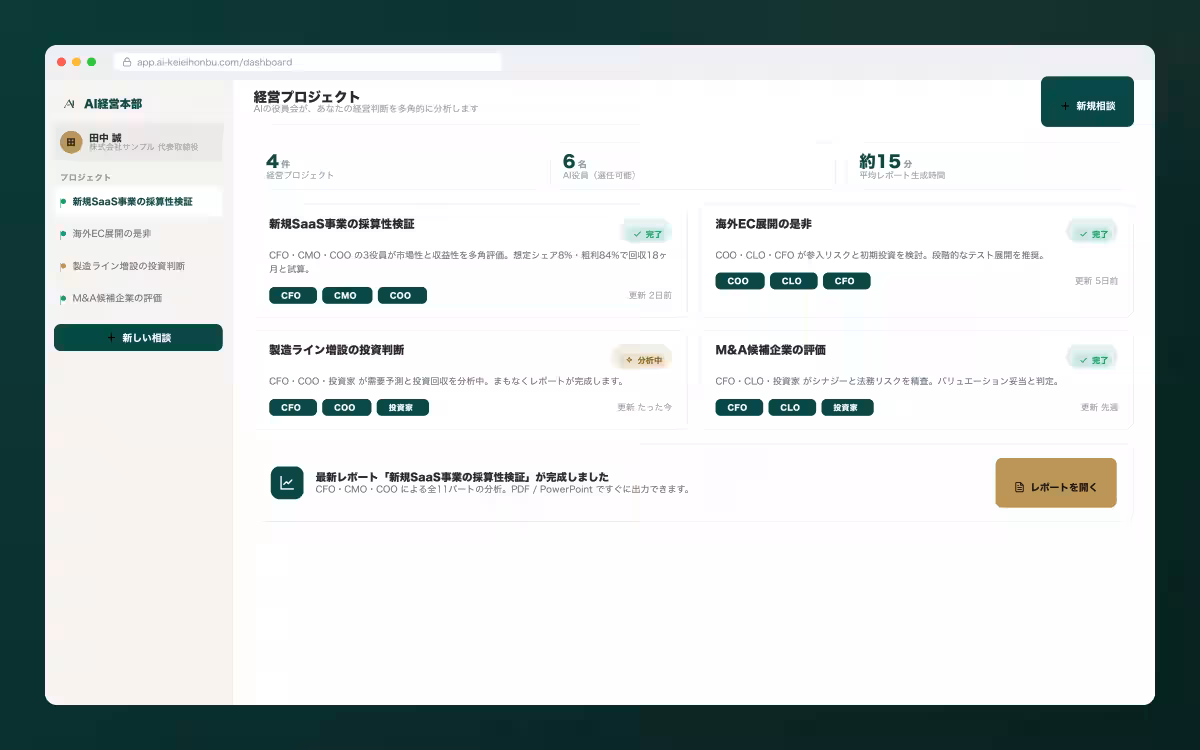
Task: Click the plus icon in 新しい相談 sidebar button
Action: coord(111,338)
